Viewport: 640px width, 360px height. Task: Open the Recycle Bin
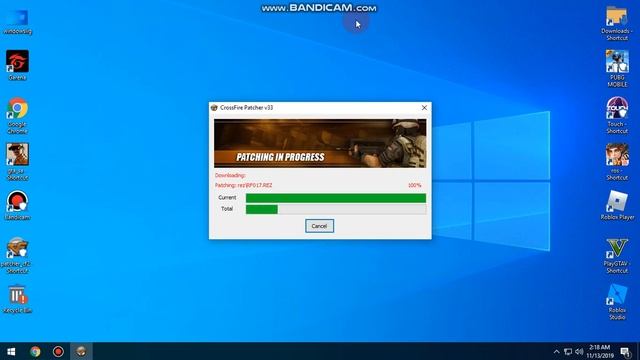[17, 299]
